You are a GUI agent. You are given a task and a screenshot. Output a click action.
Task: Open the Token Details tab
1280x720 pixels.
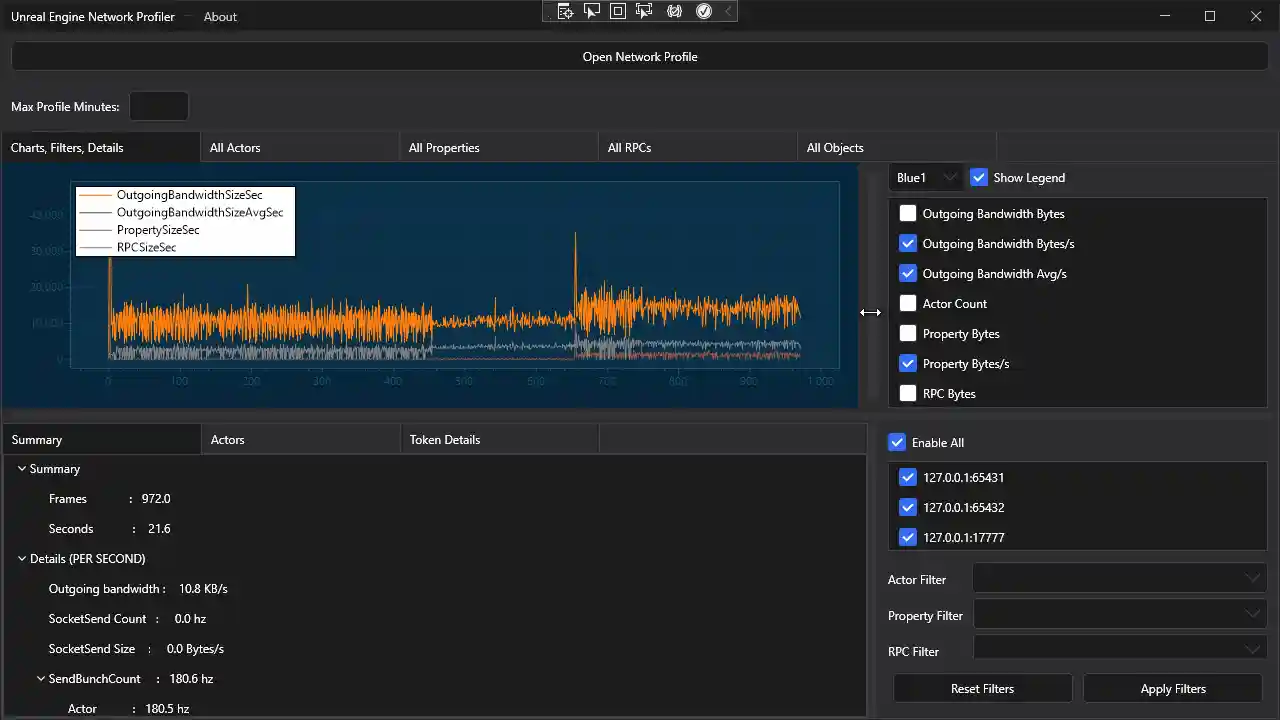[x=498, y=439]
